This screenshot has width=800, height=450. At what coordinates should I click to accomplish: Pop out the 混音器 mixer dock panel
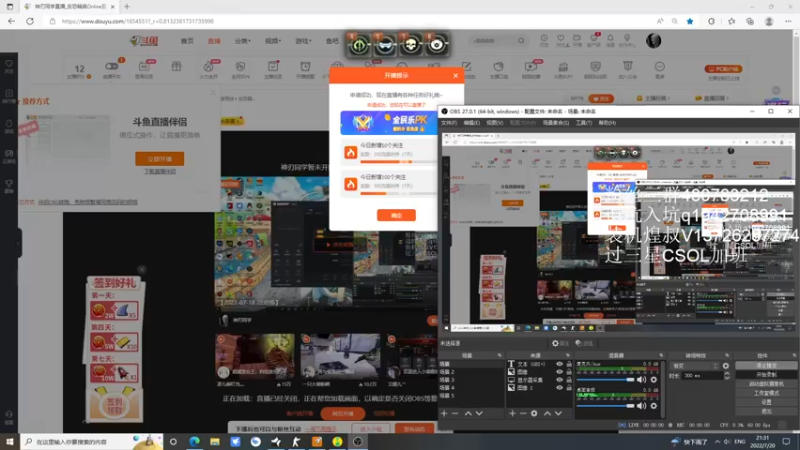[x=661, y=355]
